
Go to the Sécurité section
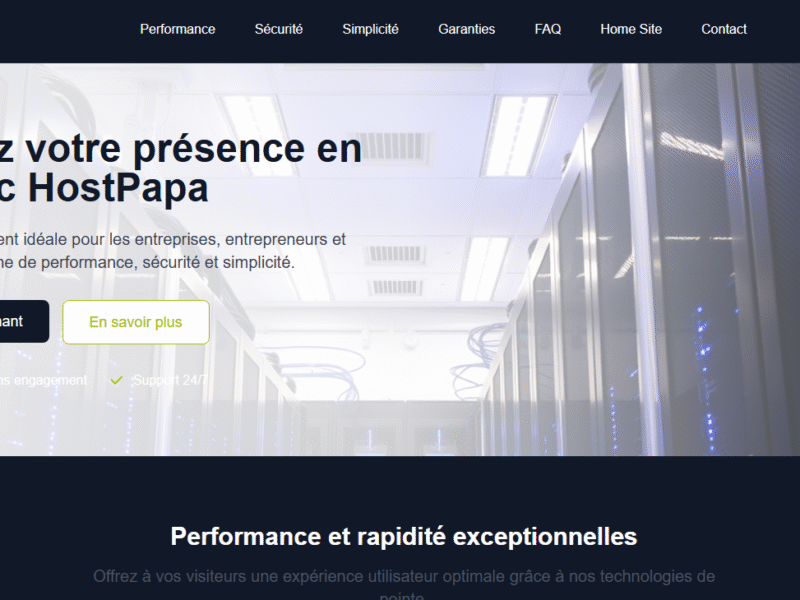point(279,29)
